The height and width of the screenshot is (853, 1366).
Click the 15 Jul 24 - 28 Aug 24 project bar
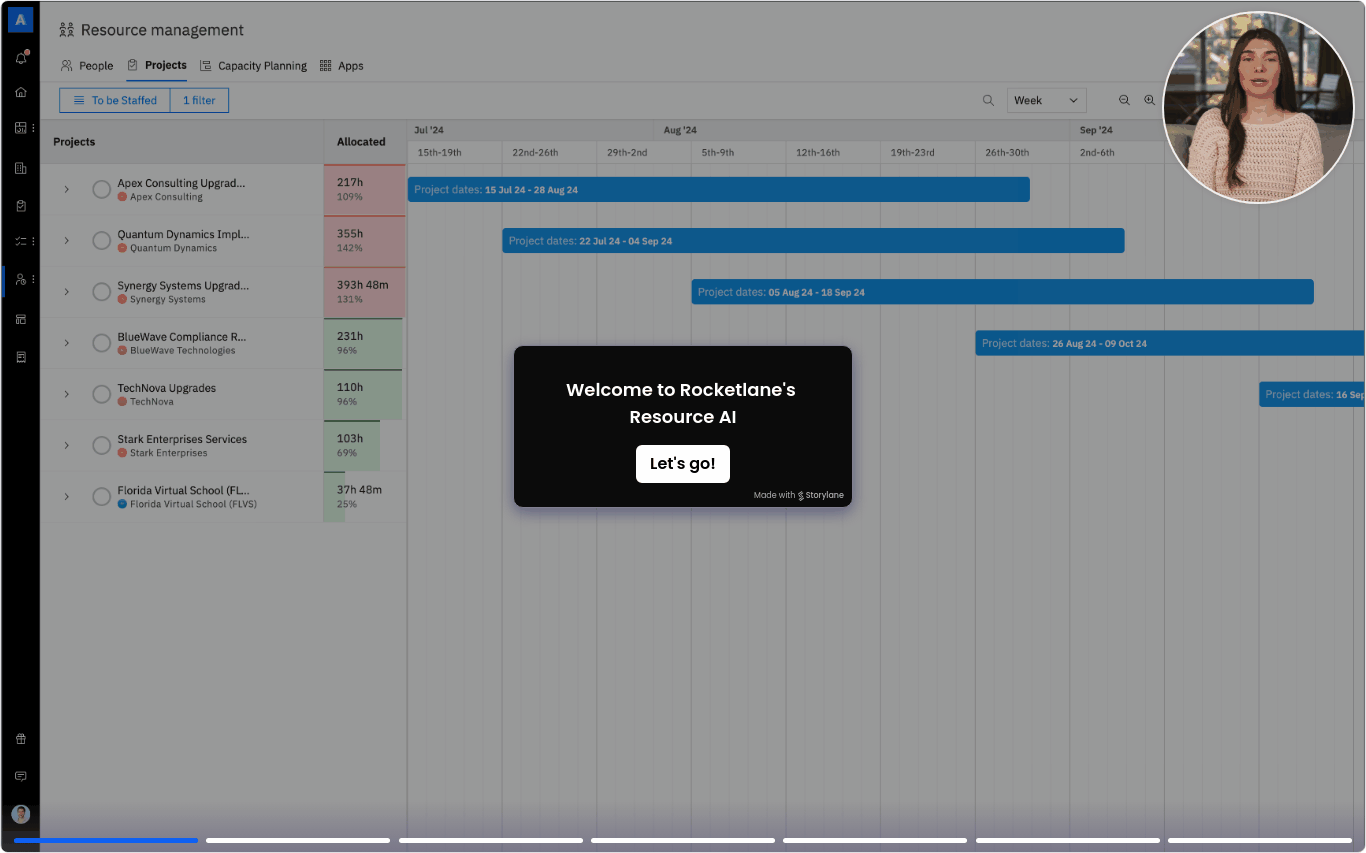coord(719,189)
